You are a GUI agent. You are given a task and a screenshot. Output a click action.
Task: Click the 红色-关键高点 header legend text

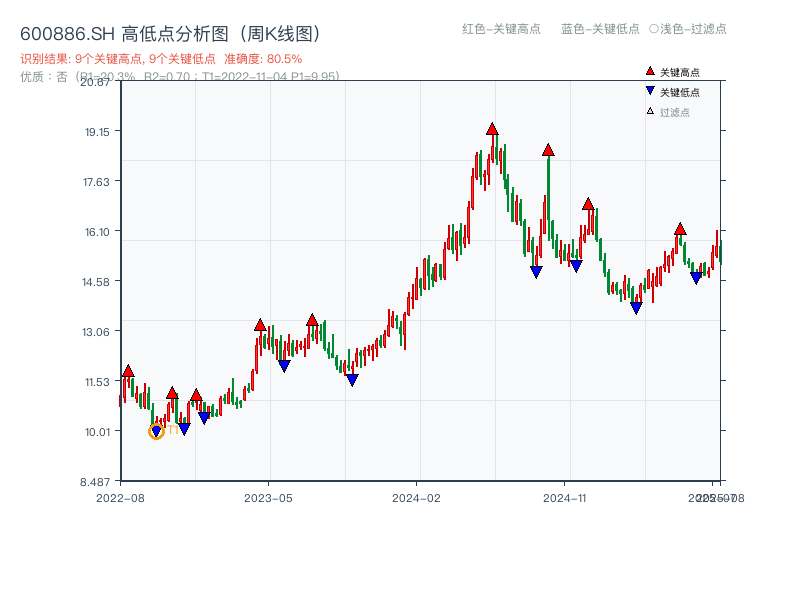(x=501, y=29)
